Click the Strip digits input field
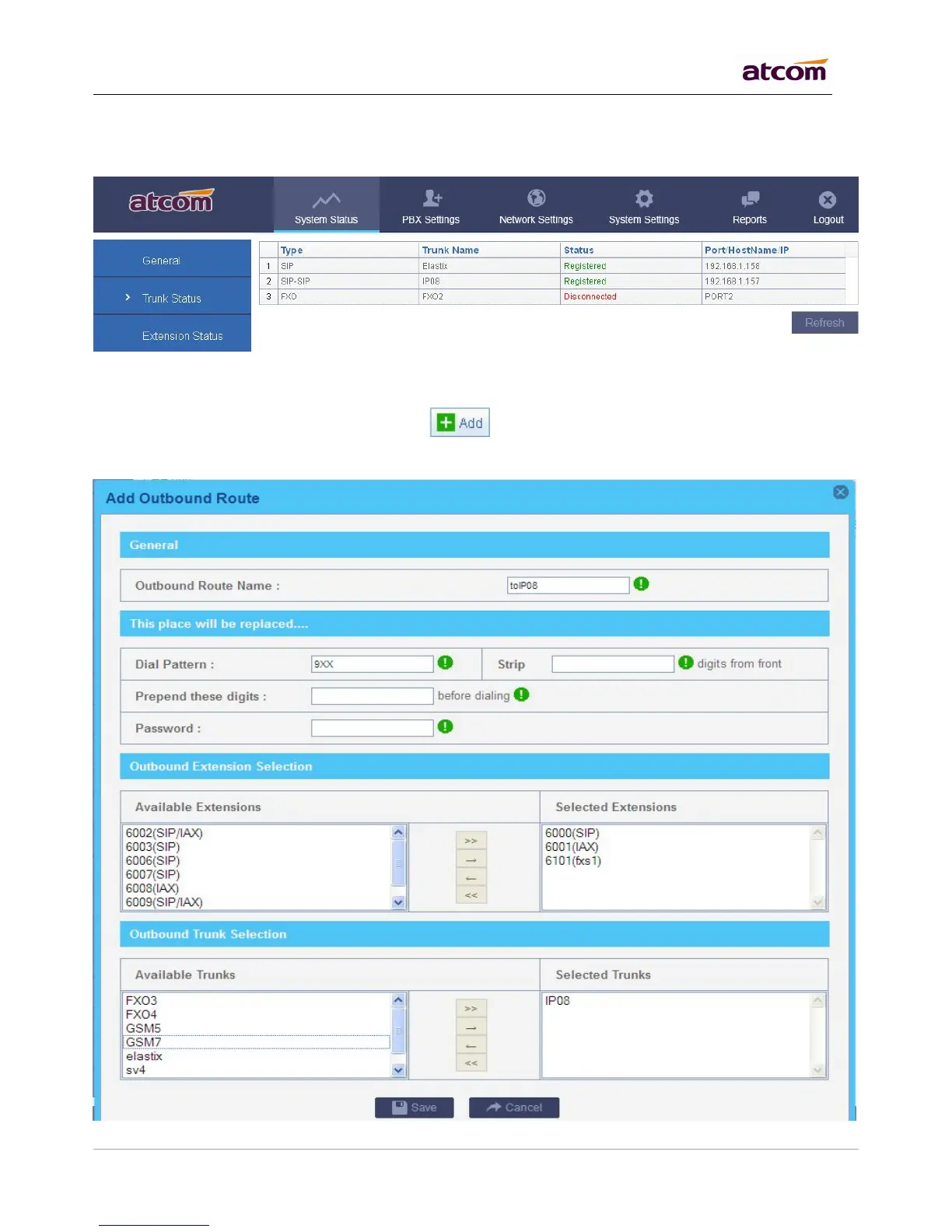 point(613,664)
